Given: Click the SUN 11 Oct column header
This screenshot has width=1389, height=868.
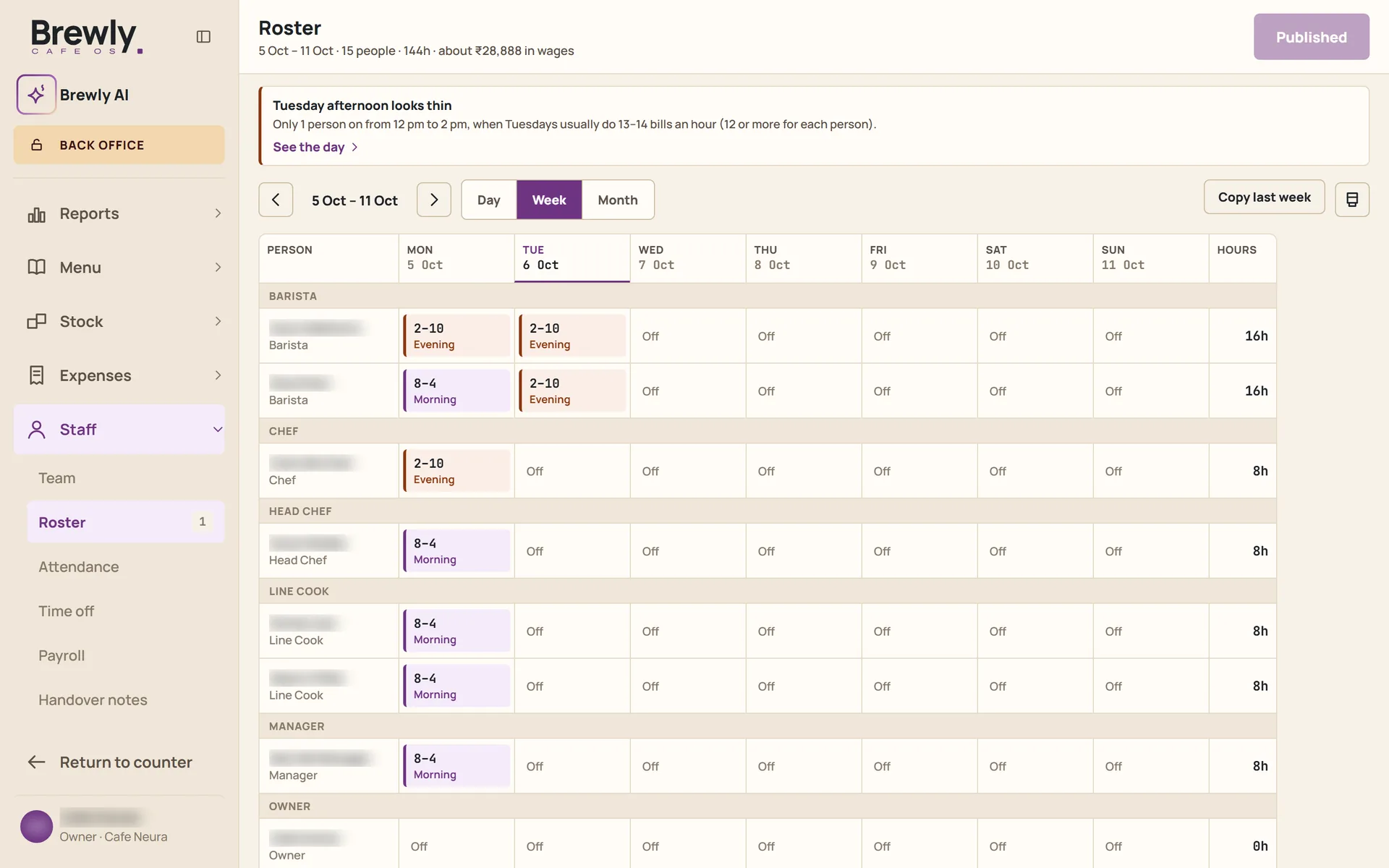Looking at the screenshot, I should [1150, 258].
